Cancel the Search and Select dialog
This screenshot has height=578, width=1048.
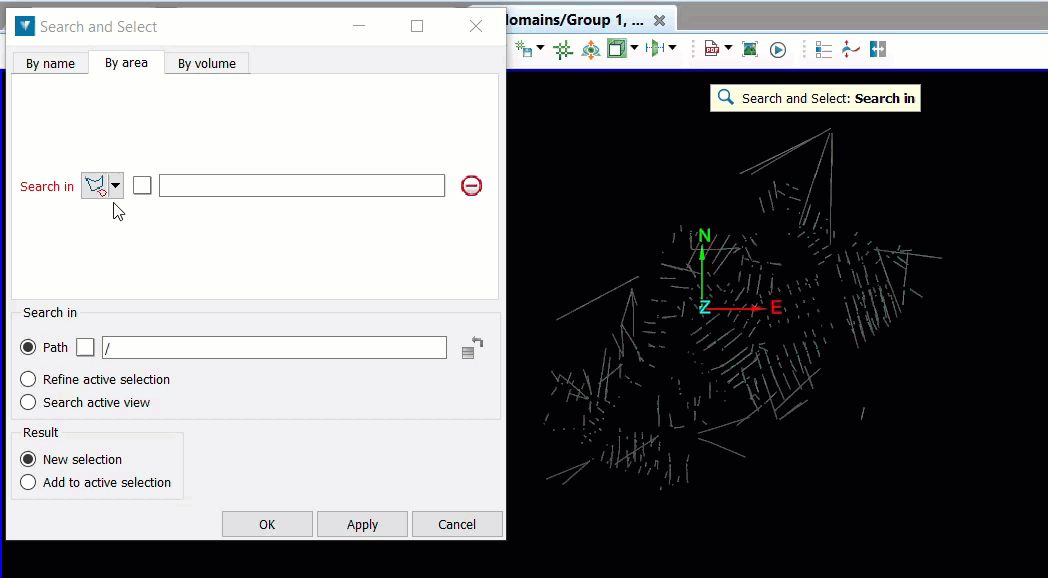click(457, 525)
